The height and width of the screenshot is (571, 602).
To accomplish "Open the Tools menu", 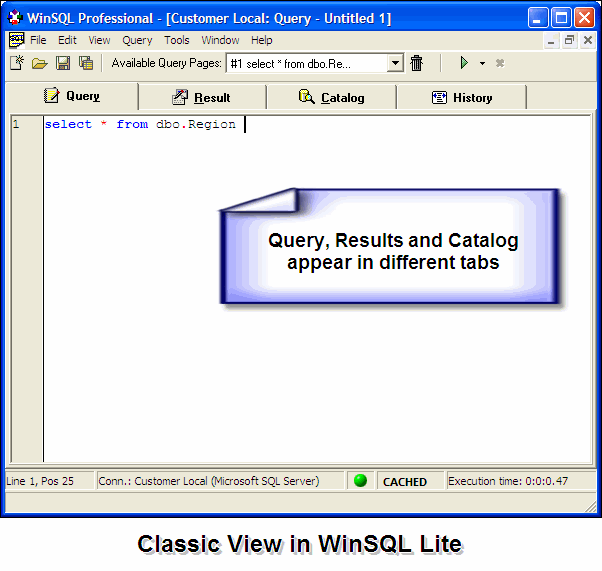I will [177, 40].
